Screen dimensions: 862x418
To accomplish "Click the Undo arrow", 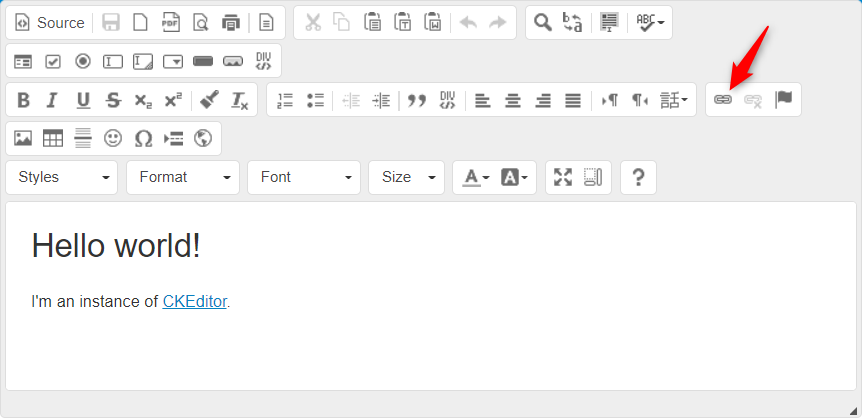I will pos(468,23).
